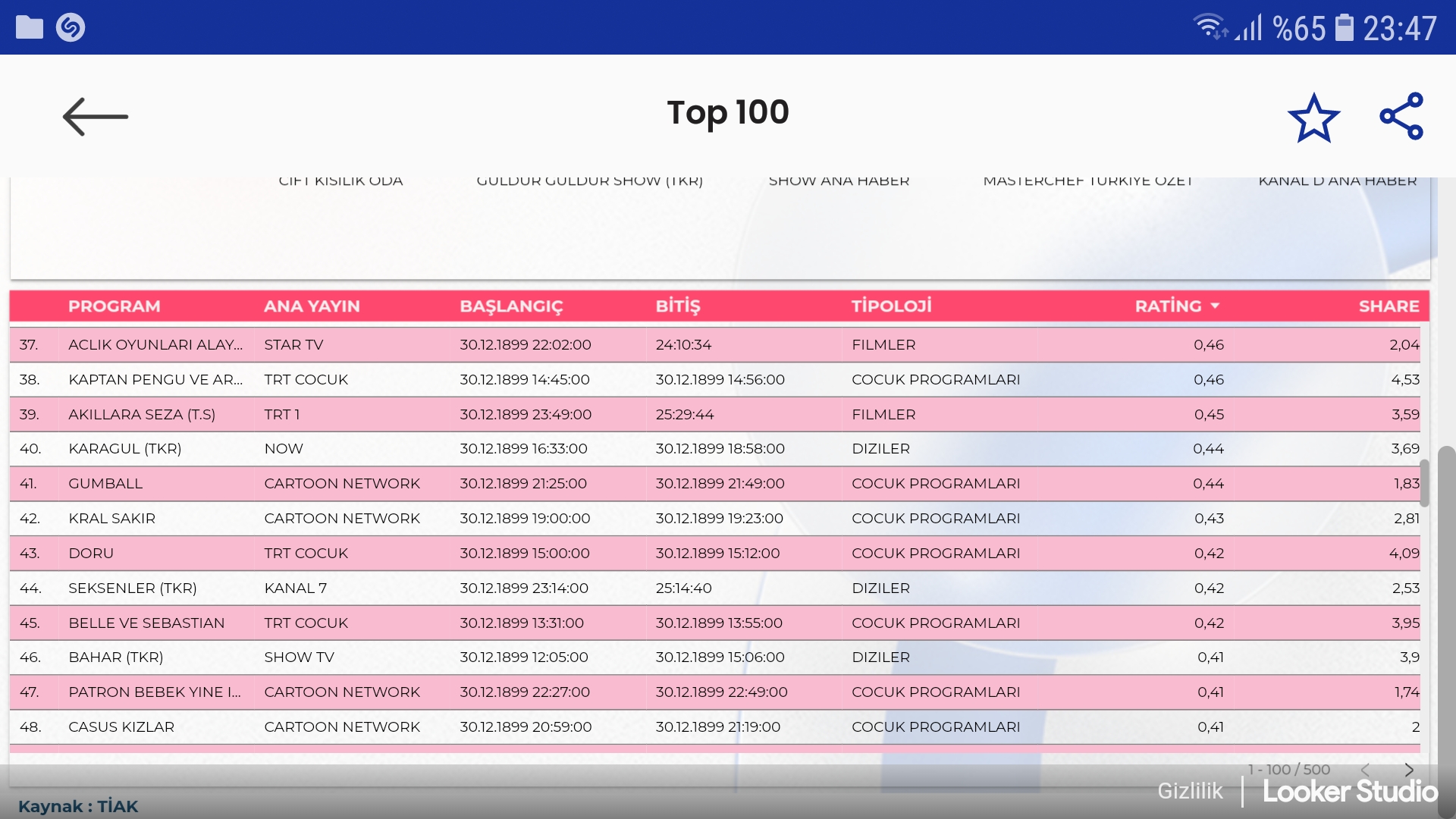Viewport: 1456px width, 819px height.
Task: Sort by ANA YAYIN column header
Action: [x=311, y=306]
